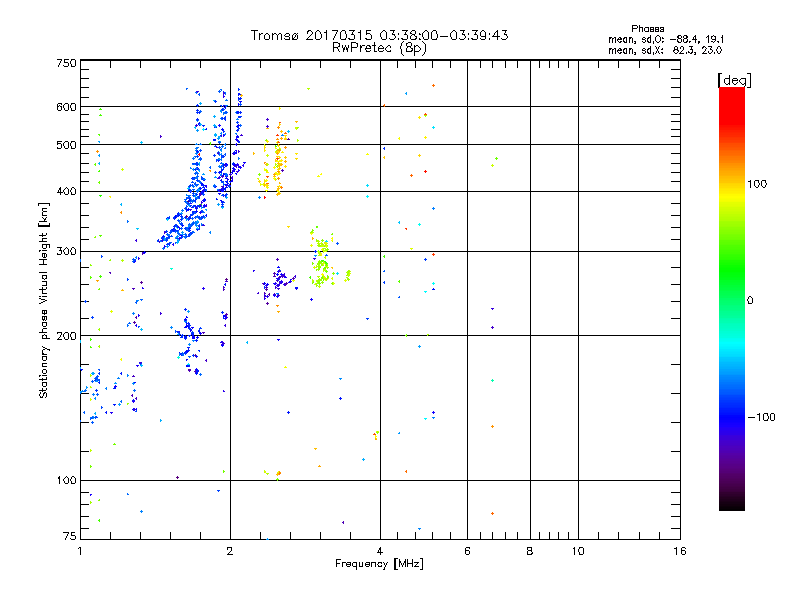Select the 'mean, sd,X: 82.3, 23.0' statistics line
The height and width of the screenshot is (600, 800).
(665, 50)
